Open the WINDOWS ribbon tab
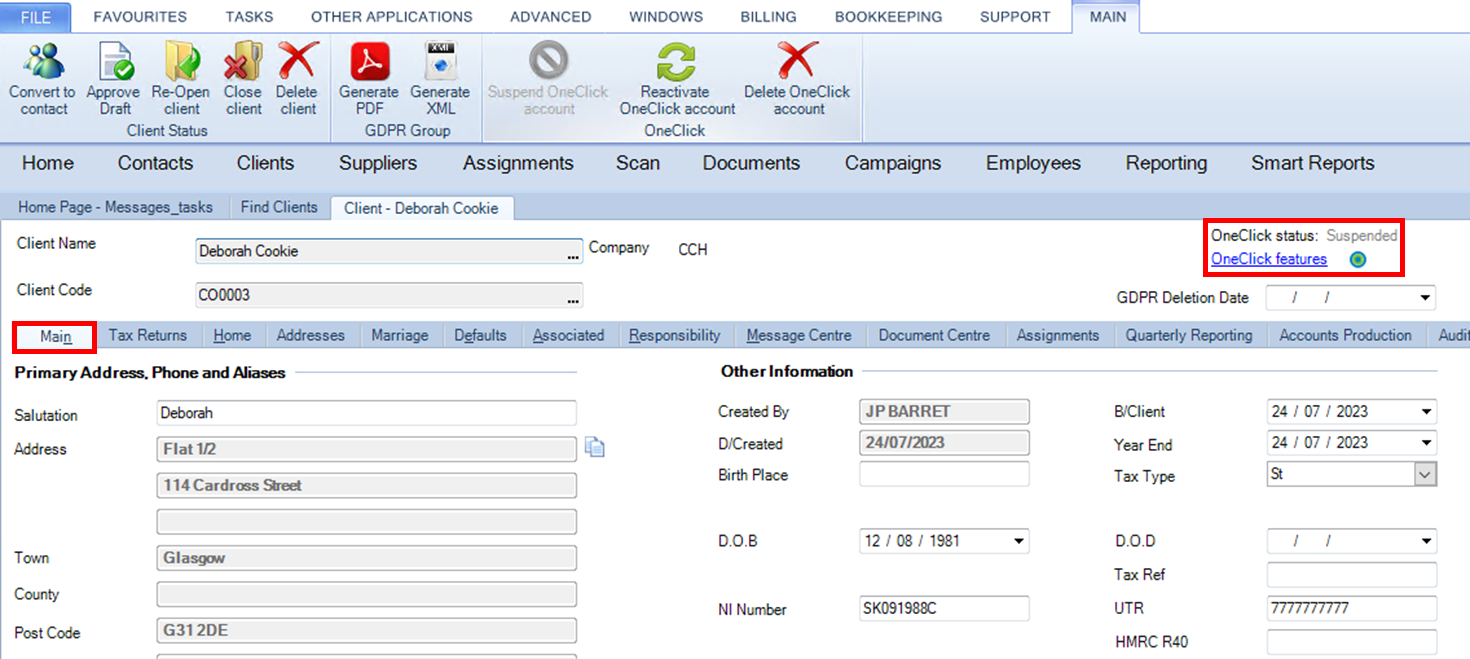The width and height of the screenshot is (1470, 659). pyautogui.click(x=666, y=17)
